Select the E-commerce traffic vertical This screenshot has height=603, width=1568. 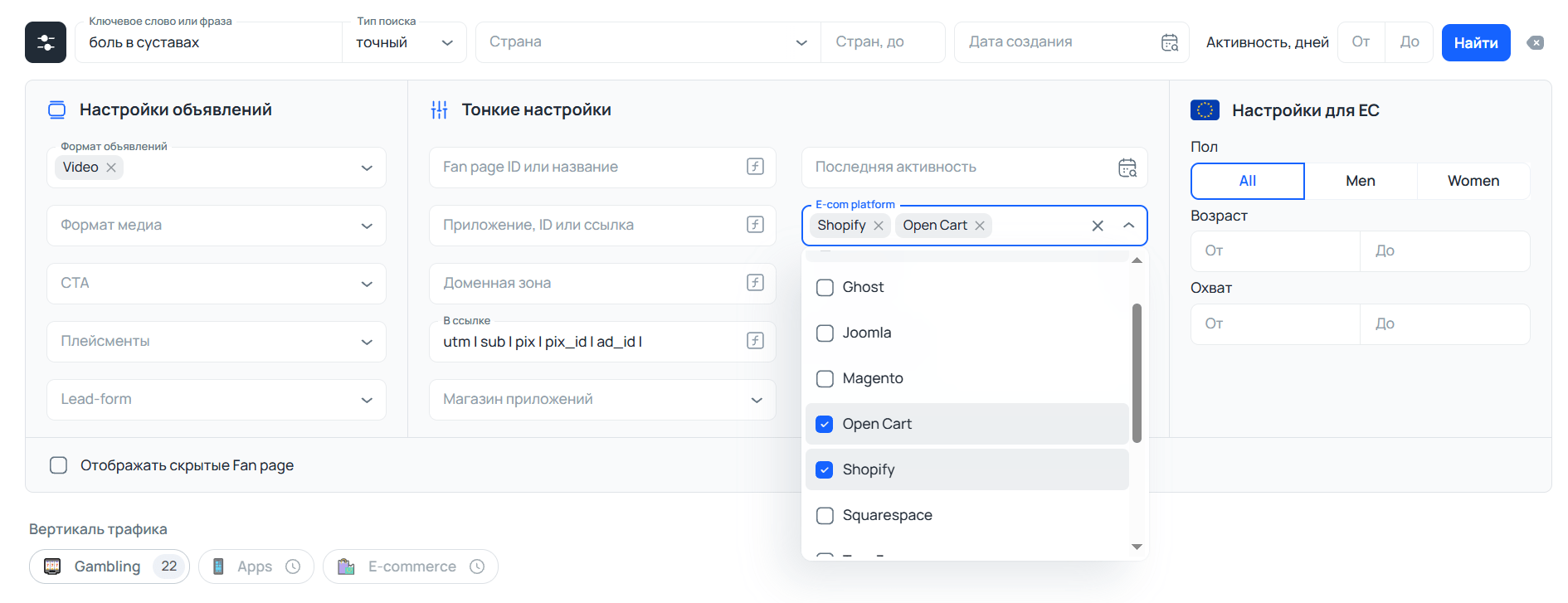tap(411, 567)
